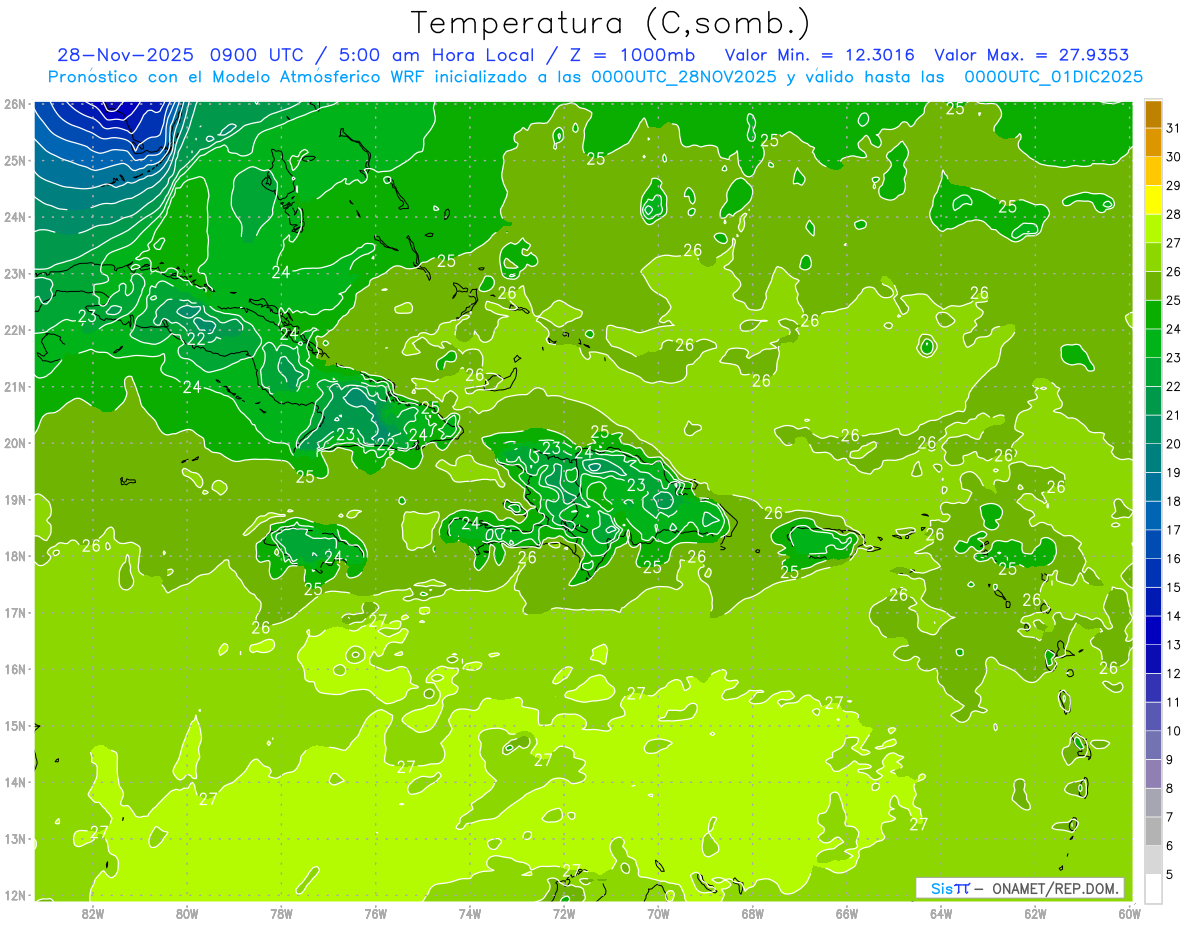Click the "26N" latitude axis label
This screenshot has width=1200, height=927.
coord(15,104)
